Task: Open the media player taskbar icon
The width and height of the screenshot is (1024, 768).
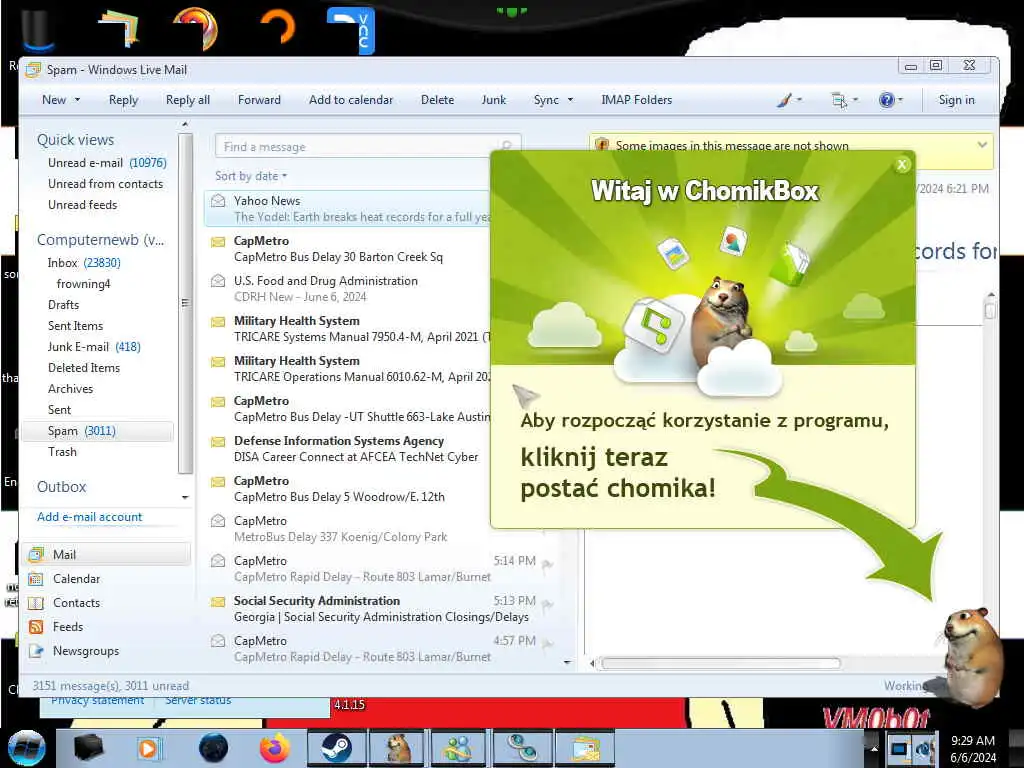Action: (149, 748)
